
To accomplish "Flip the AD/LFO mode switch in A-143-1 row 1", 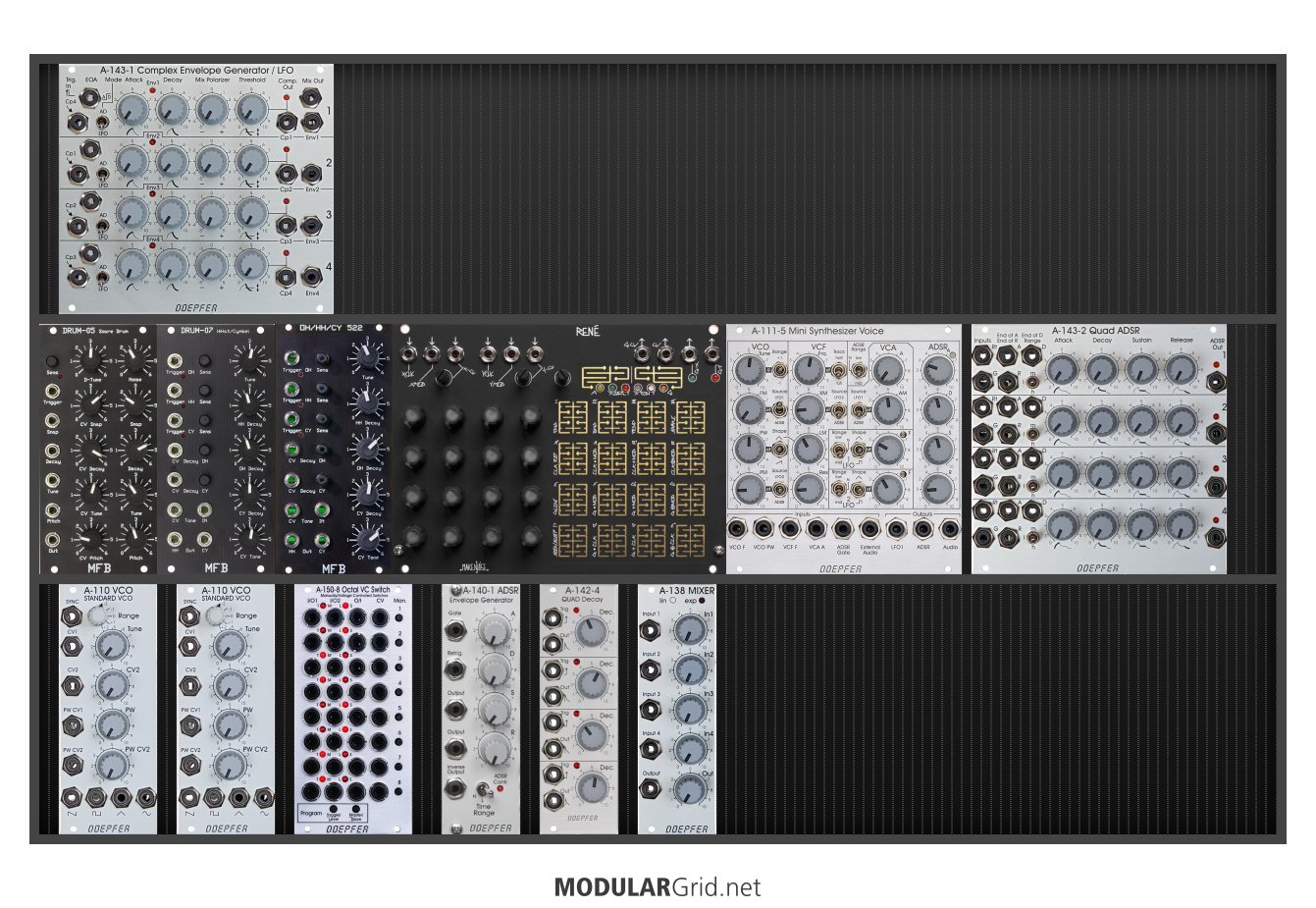I will [102, 123].
